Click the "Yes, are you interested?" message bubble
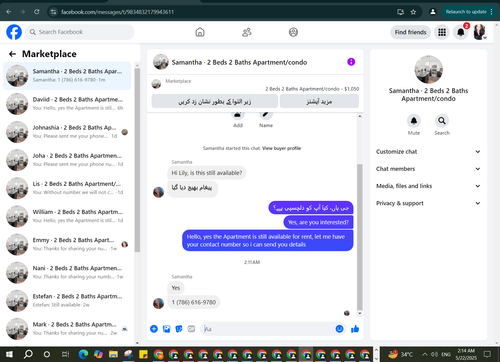500x362 pixels. 318,222
